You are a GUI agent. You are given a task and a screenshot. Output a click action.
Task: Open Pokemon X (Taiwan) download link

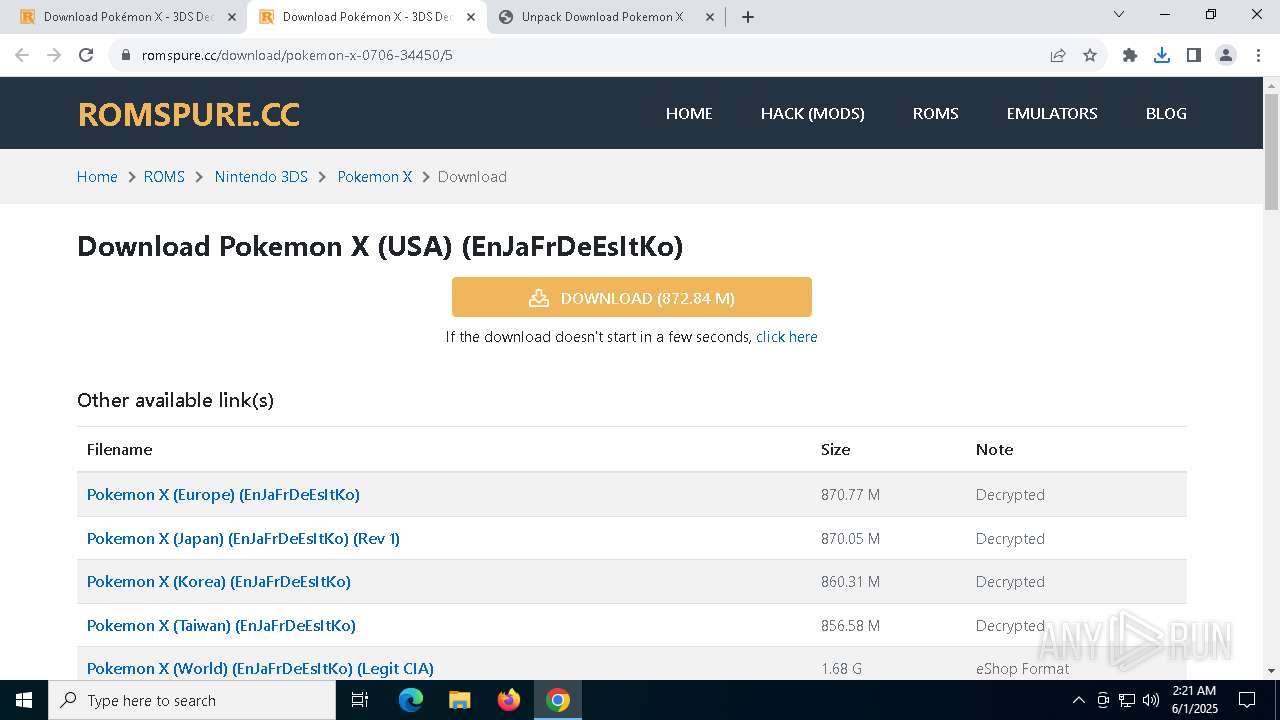pos(221,625)
